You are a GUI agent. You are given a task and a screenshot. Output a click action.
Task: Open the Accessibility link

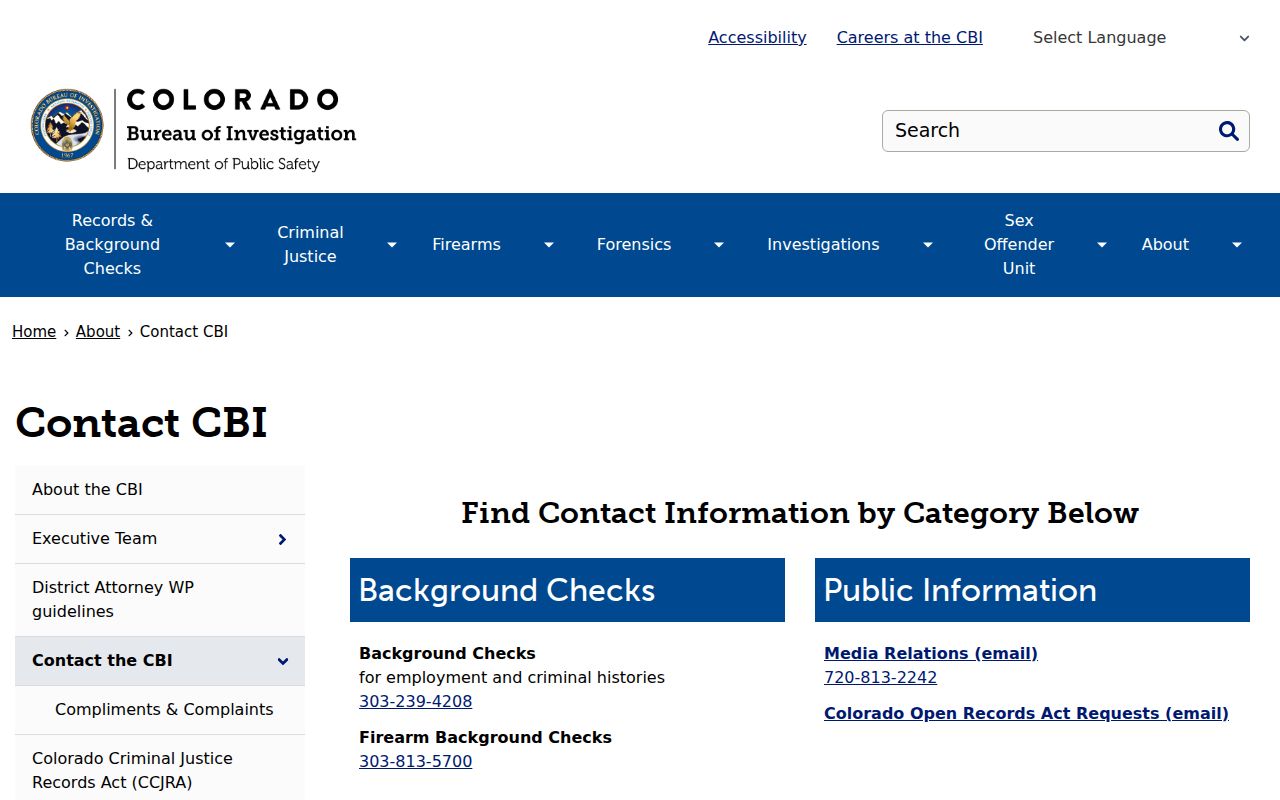[757, 38]
